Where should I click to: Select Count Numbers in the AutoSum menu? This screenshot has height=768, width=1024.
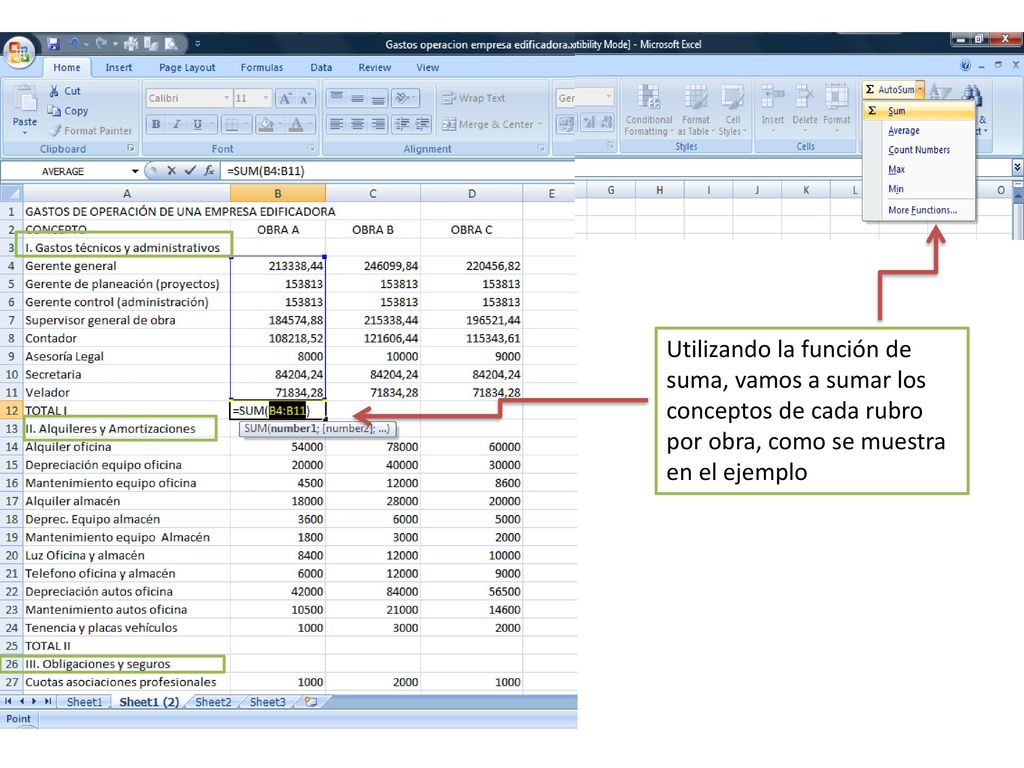coord(919,150)
